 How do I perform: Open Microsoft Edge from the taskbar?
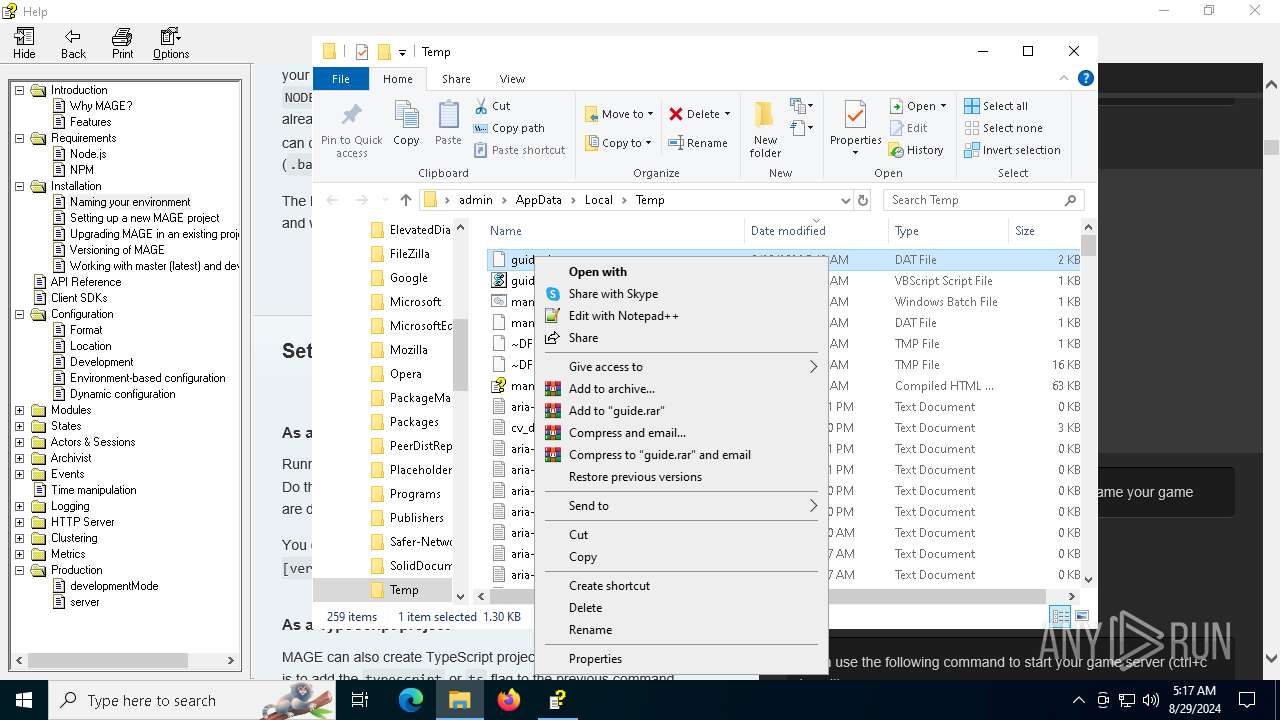click(411, 700)
